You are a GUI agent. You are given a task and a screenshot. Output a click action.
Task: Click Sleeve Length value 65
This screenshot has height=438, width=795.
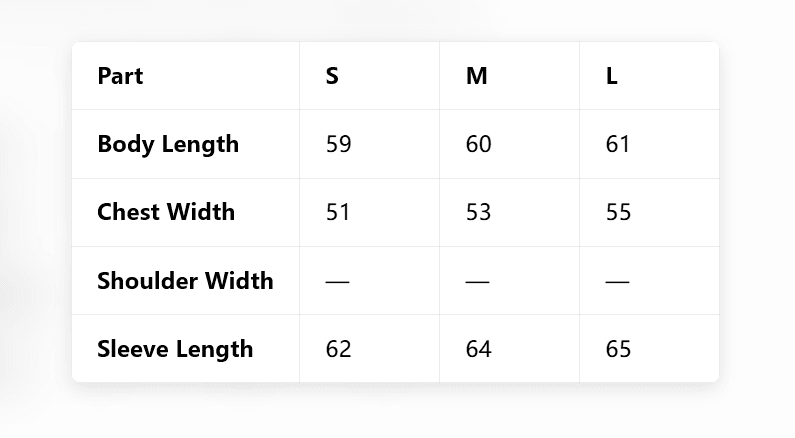pyautogui.click(x=619, y=349)
